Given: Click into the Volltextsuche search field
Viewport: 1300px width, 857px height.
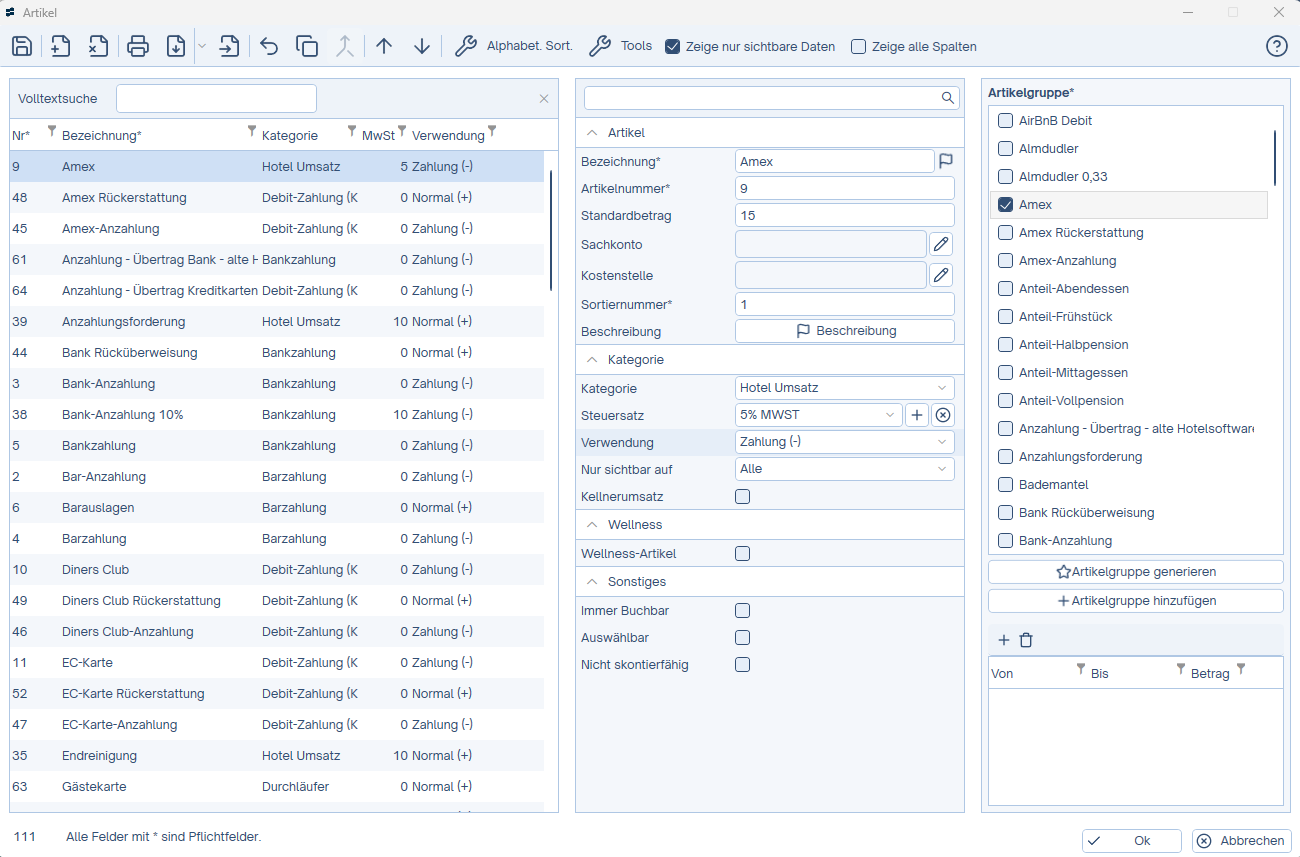Looking at the screenshot, I should [x=216, y=99].
